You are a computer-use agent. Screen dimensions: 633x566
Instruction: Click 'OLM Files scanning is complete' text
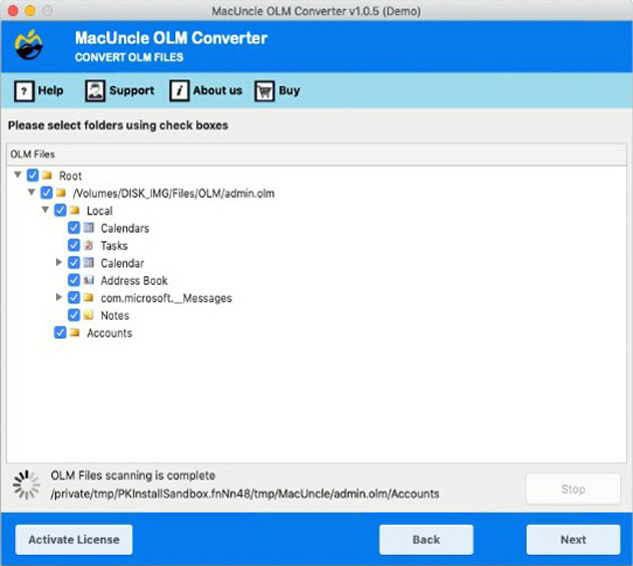coord(133,476)
